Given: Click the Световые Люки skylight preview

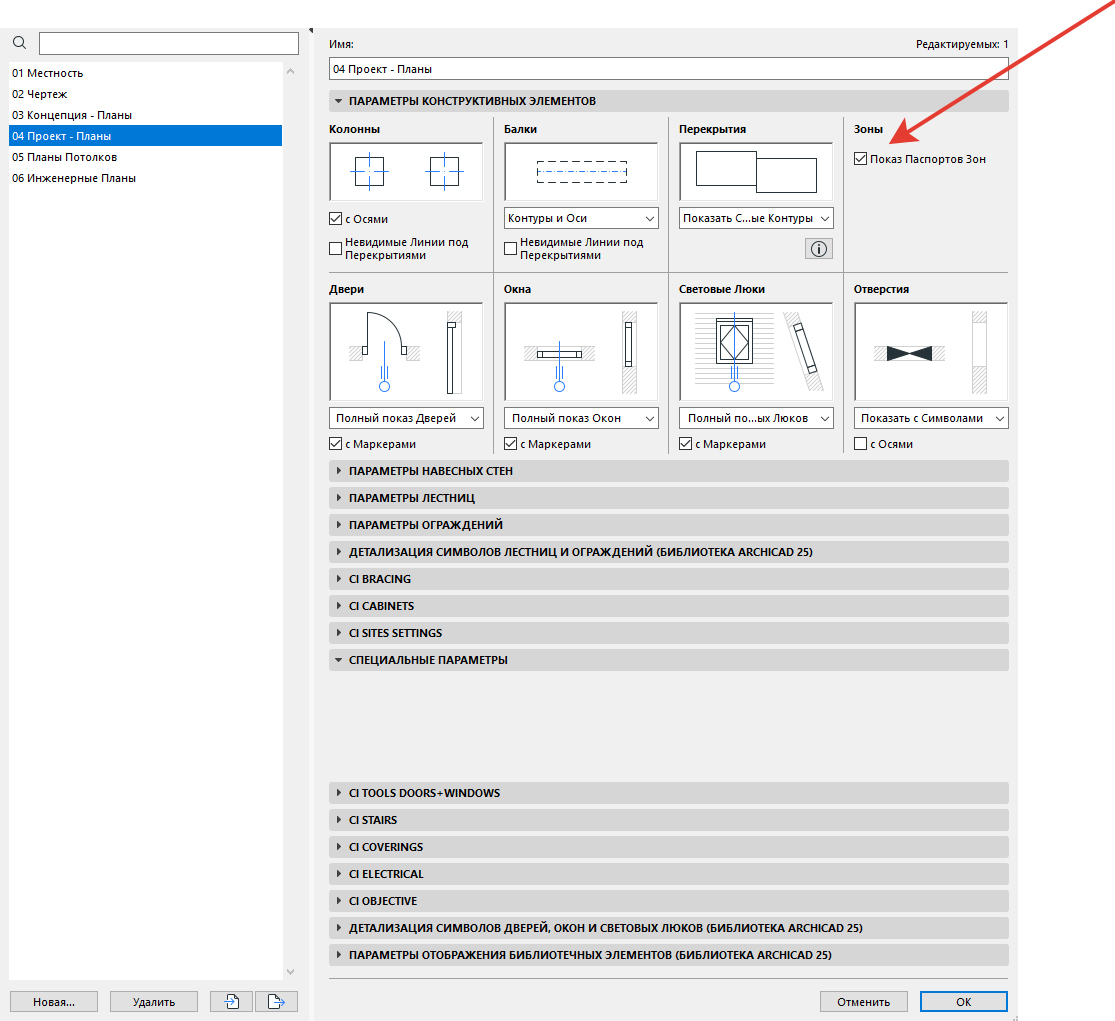Looking at the screenshot, I should tap(756, 351).
